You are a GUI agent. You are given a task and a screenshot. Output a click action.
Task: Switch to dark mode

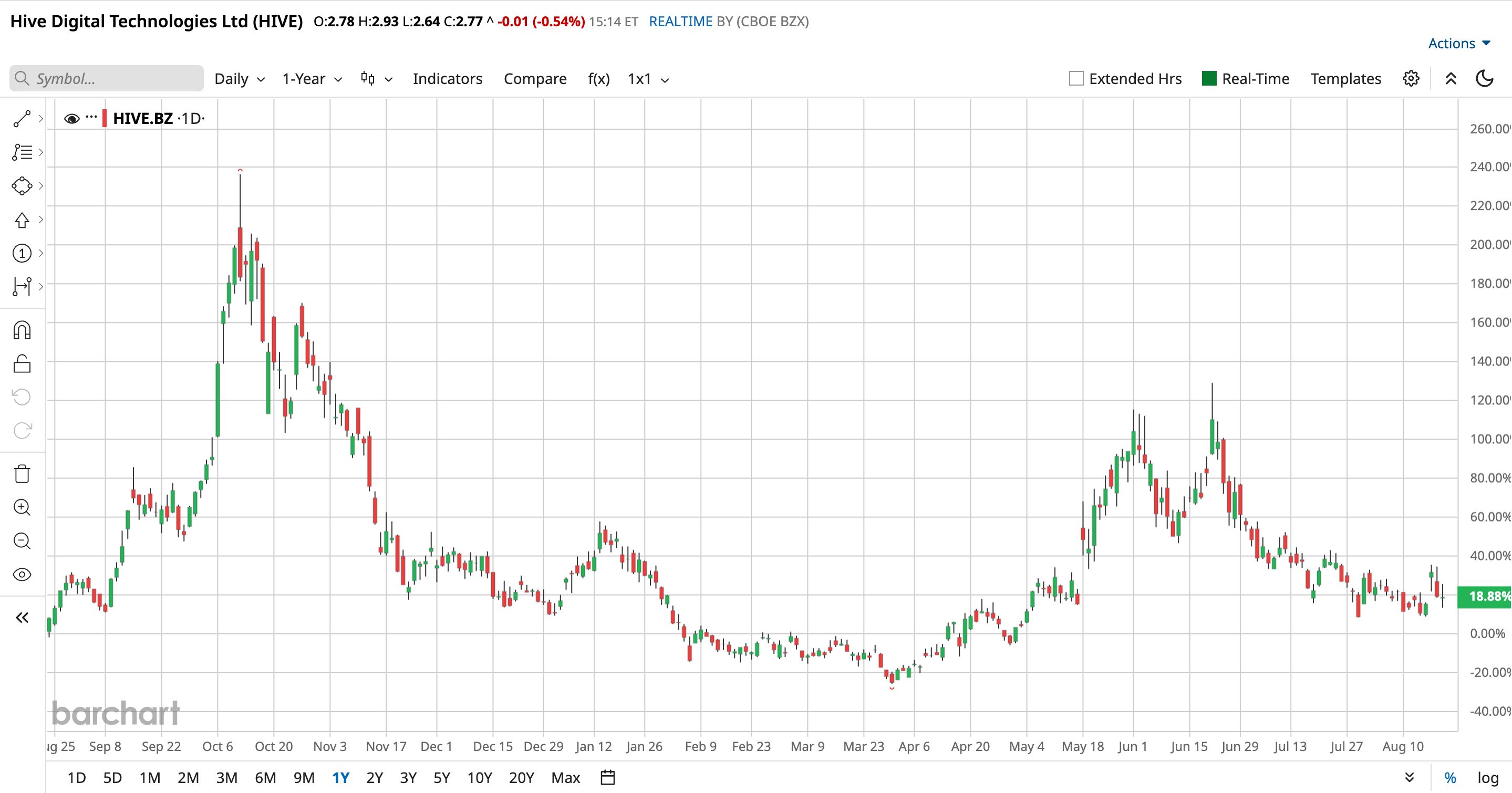(1484, 79)
